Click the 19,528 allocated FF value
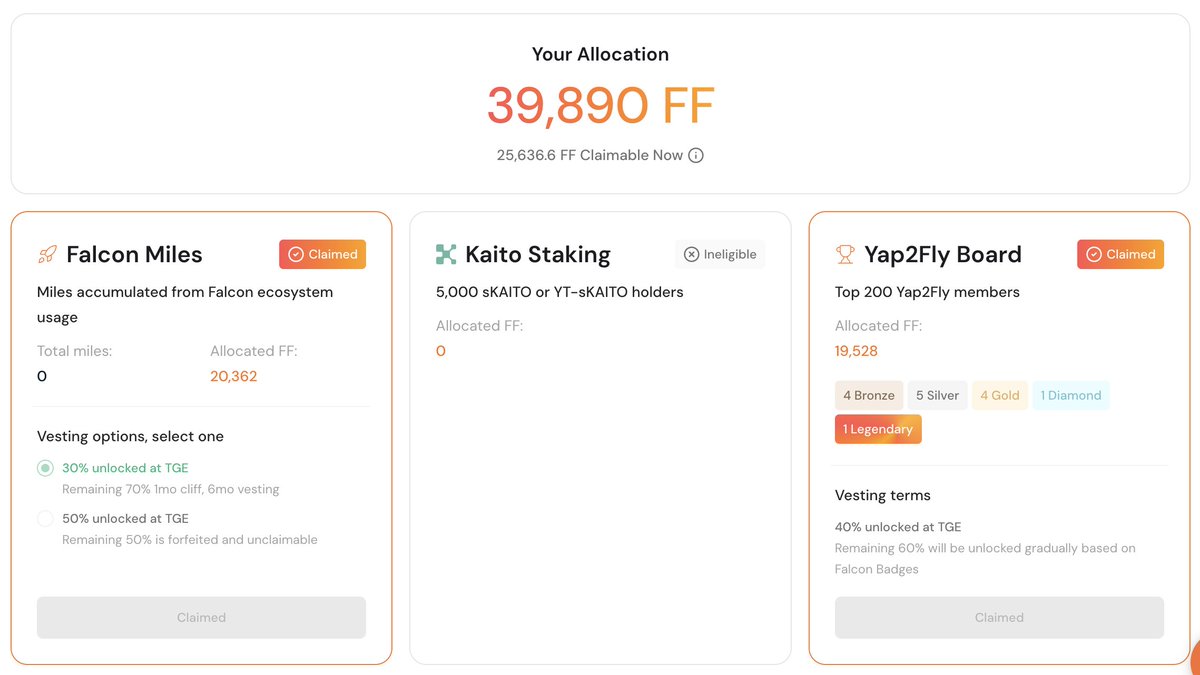Image resolution: width=1200 pixels, height=675 pixels. [856, 351]
